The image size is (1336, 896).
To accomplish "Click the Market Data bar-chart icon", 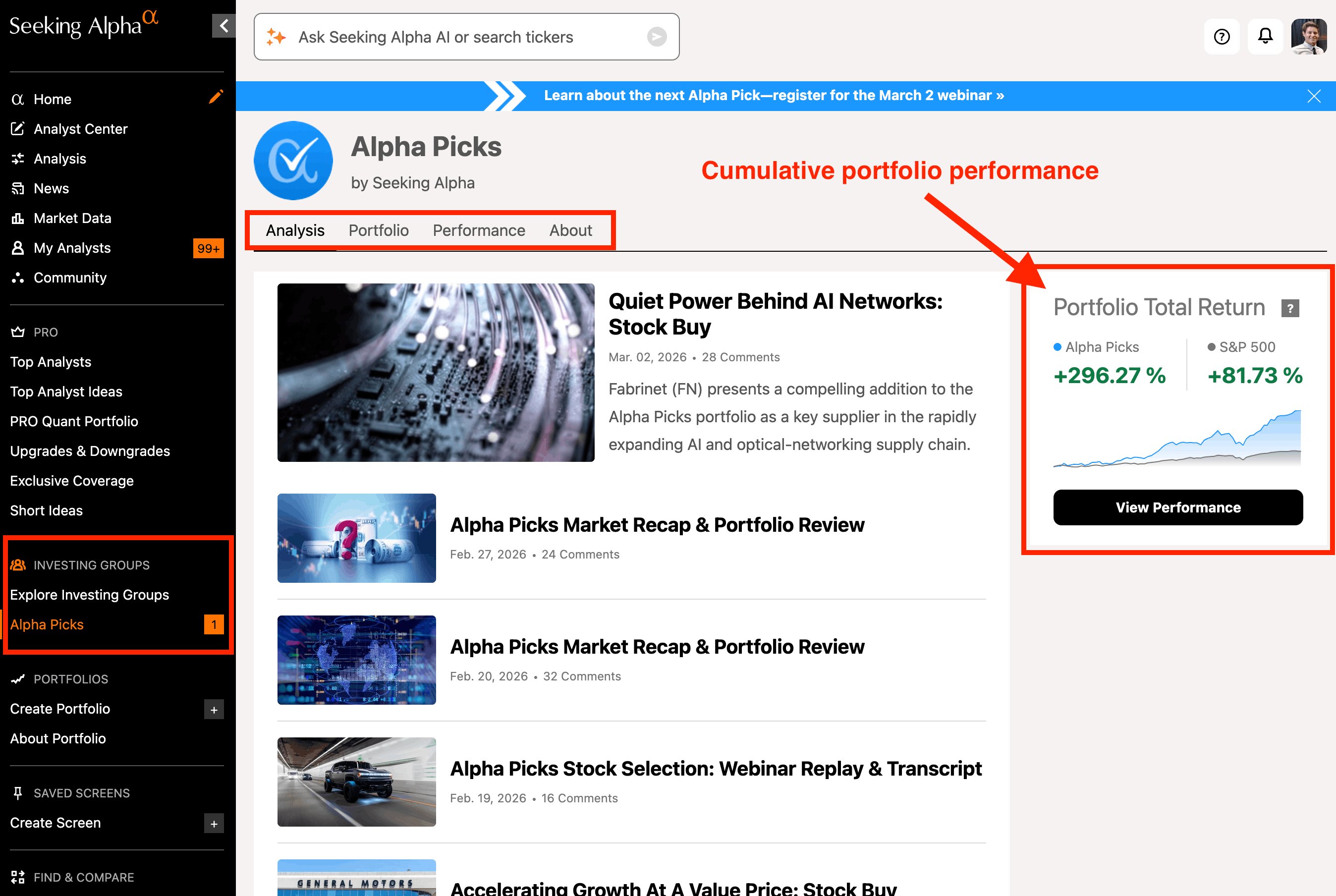I will point(18,218).
